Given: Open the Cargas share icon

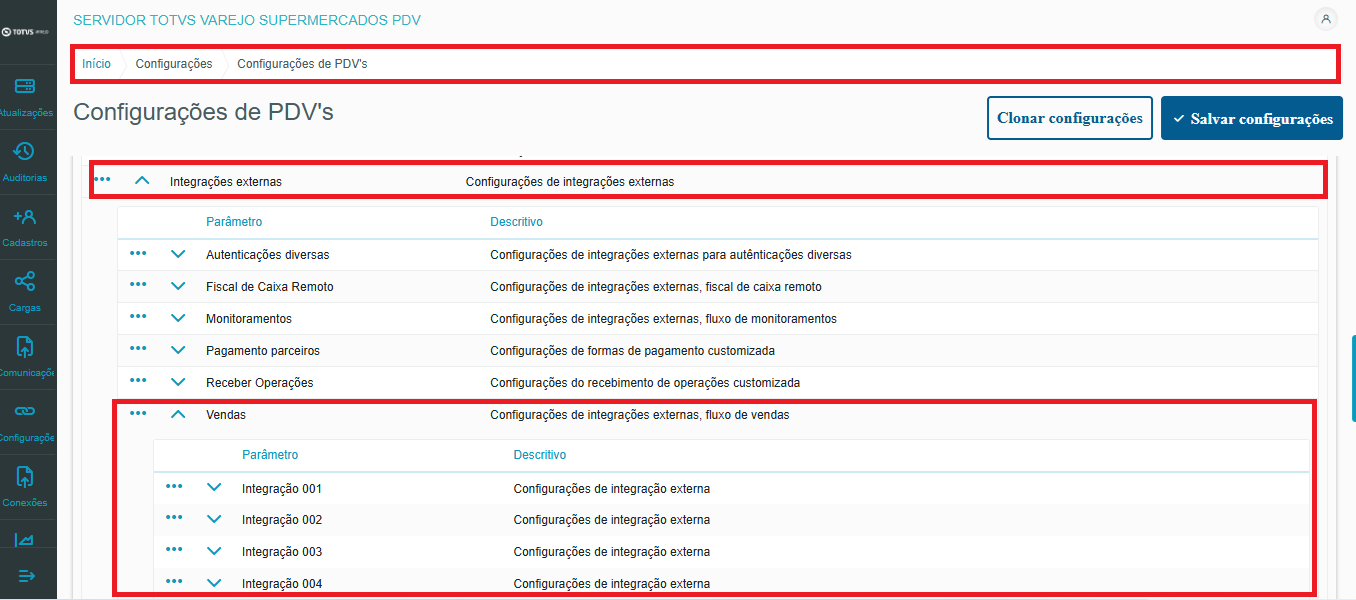Looking at the screenshot, I should click(x=25, y=282).
